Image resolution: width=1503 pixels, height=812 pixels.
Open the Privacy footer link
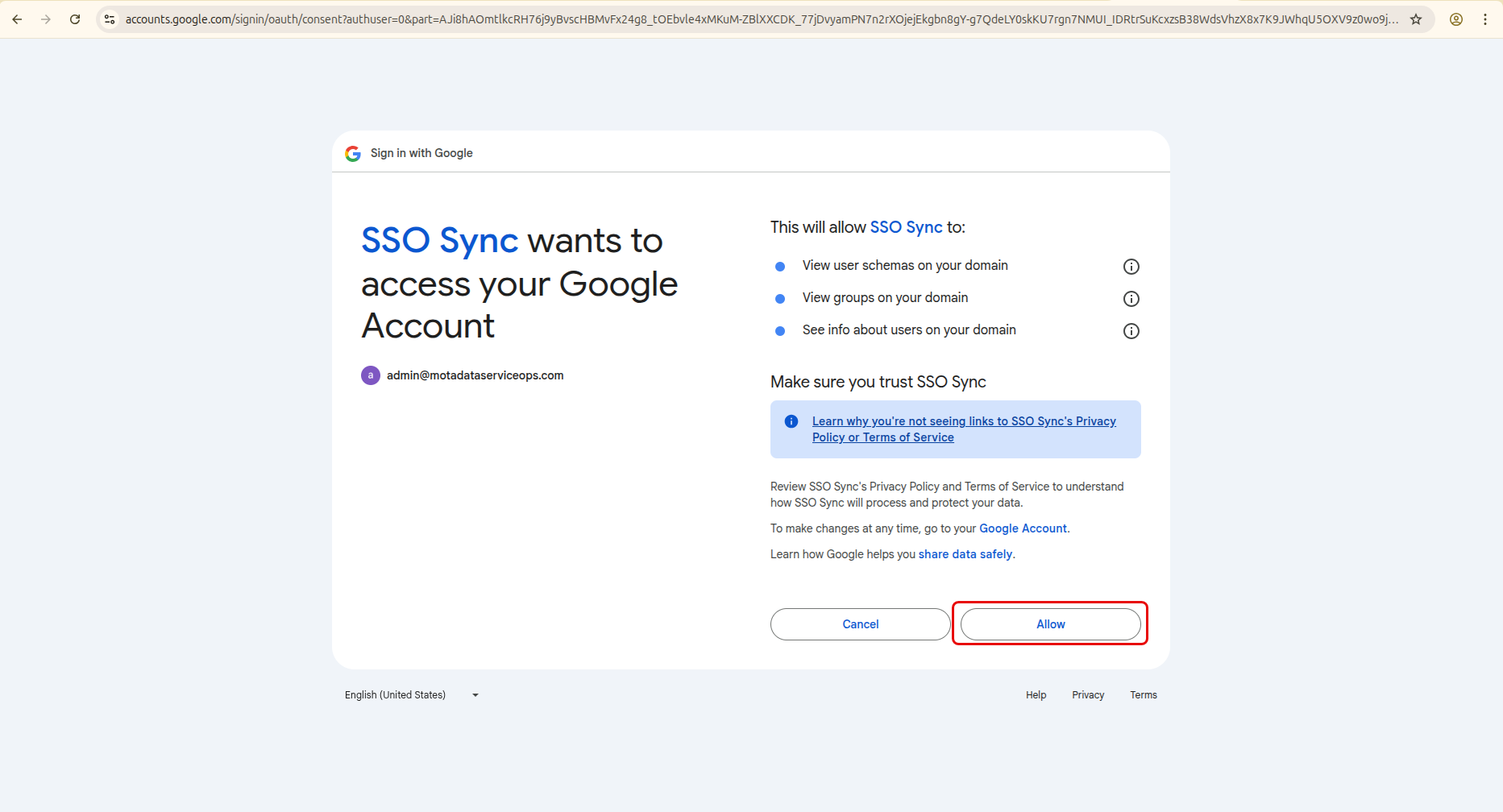(1088, 695)
